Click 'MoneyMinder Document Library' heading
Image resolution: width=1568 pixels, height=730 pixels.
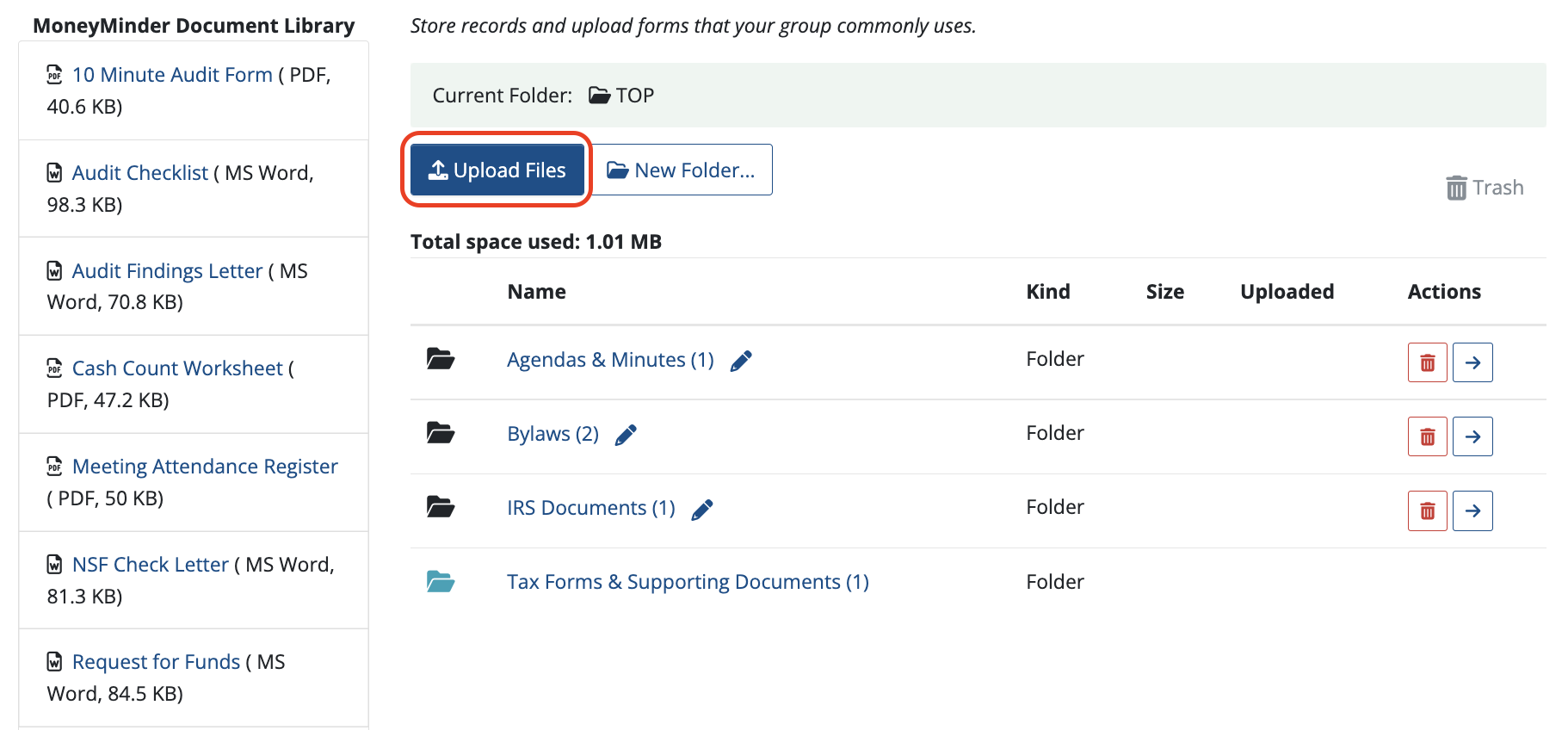194,26
